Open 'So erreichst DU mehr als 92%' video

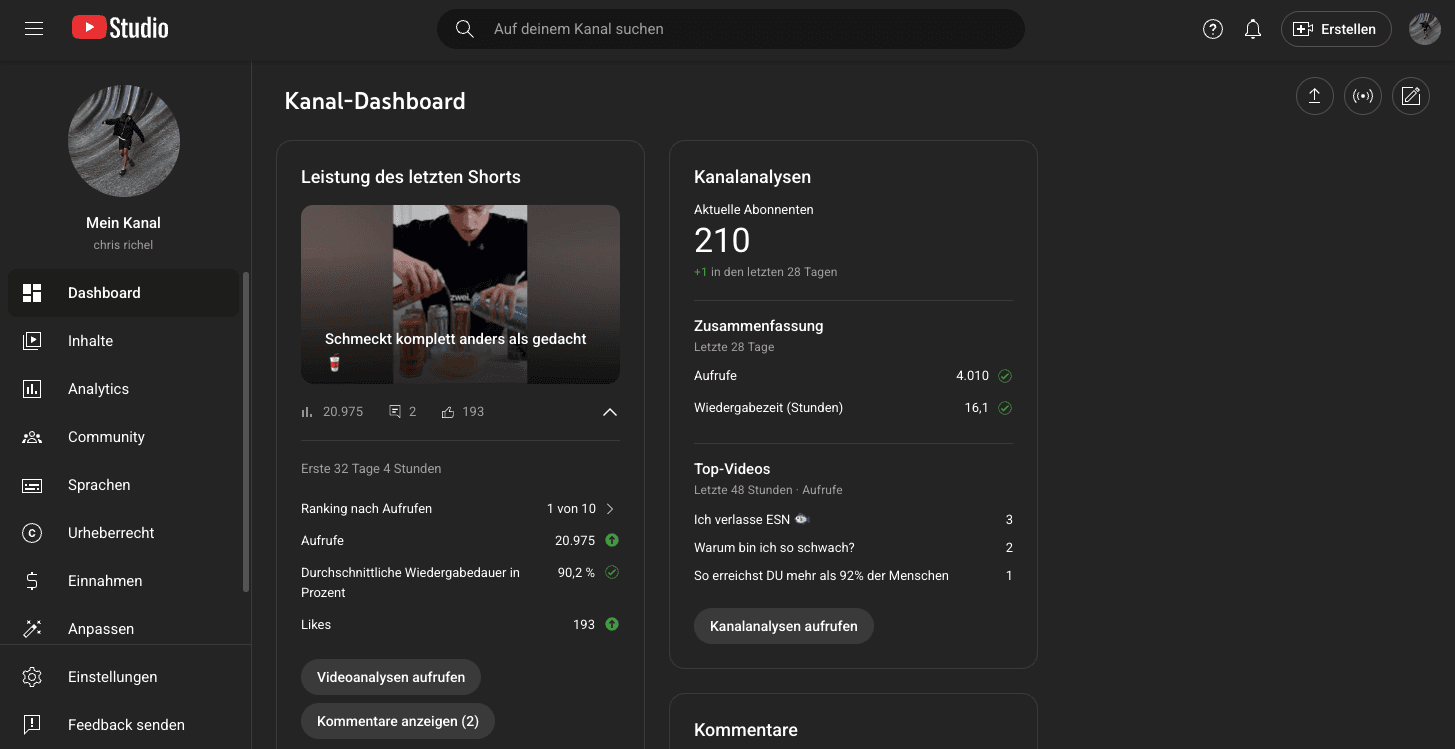821,576
